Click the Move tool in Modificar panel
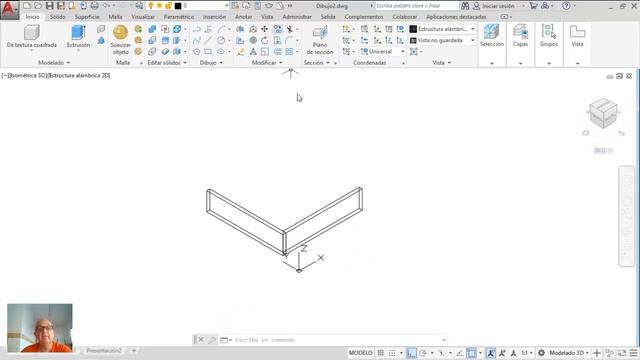 click(x=264, y=29)
